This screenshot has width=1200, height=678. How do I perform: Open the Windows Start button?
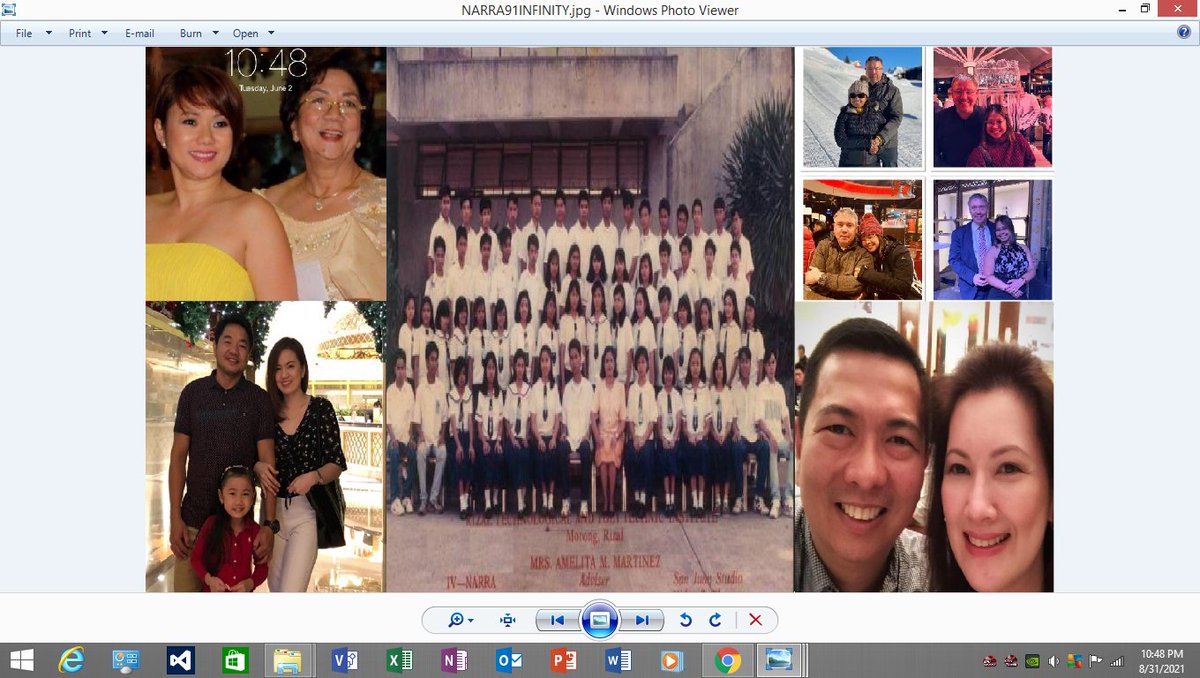click(21, 660)
